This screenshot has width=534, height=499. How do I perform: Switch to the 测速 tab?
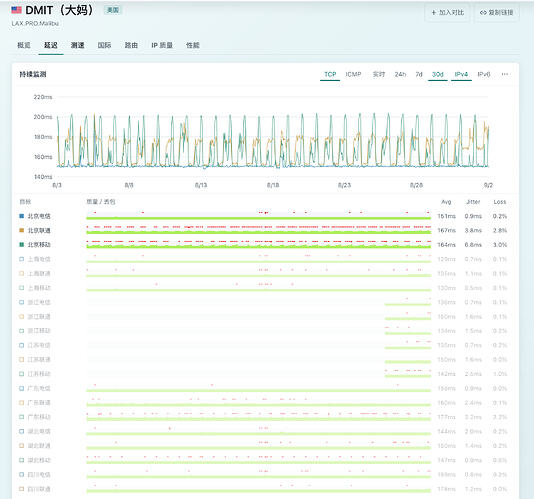click(77, 45)
